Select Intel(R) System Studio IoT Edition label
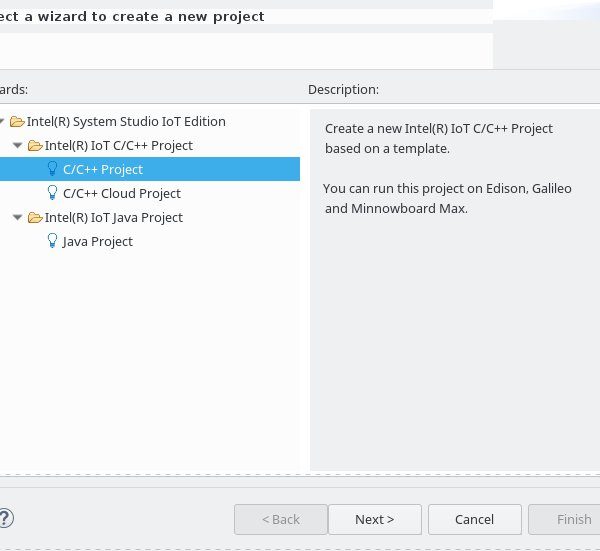The width and height of the screenshot is (600, 551). [x=126, y=122]
